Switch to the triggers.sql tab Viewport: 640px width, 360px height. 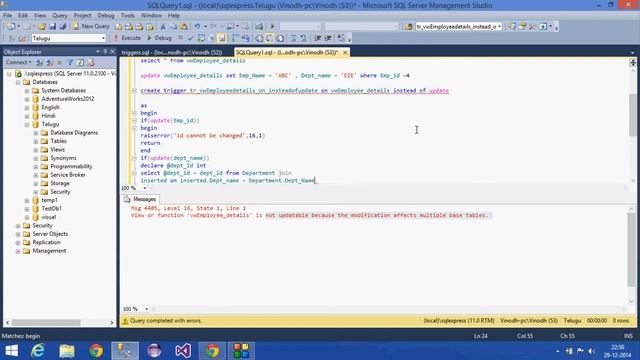coord(172,52)
